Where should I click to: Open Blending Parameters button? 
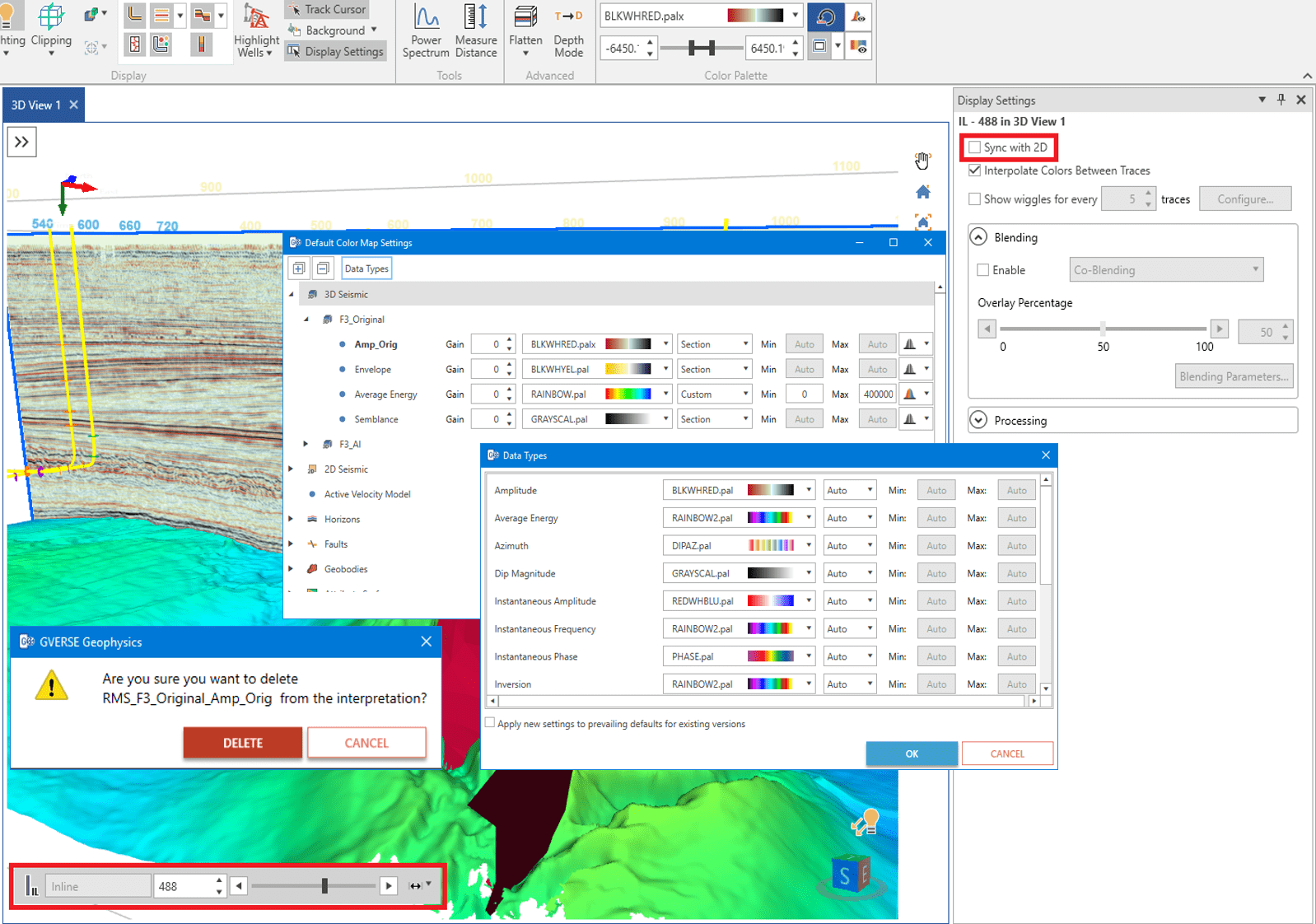pyautogui.click(x=1234, y=376)
